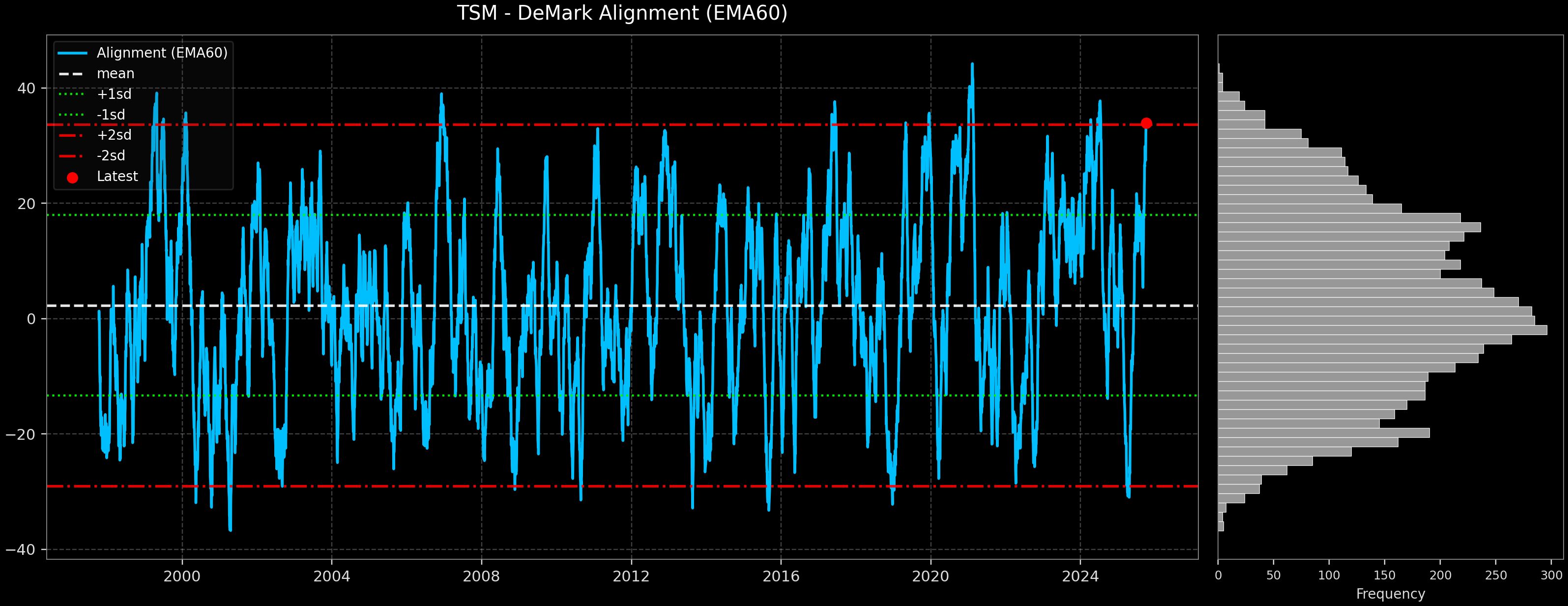Click the Frequency axis label
The height and width of the screenshot is (606, 1568).
point(1390,594)
